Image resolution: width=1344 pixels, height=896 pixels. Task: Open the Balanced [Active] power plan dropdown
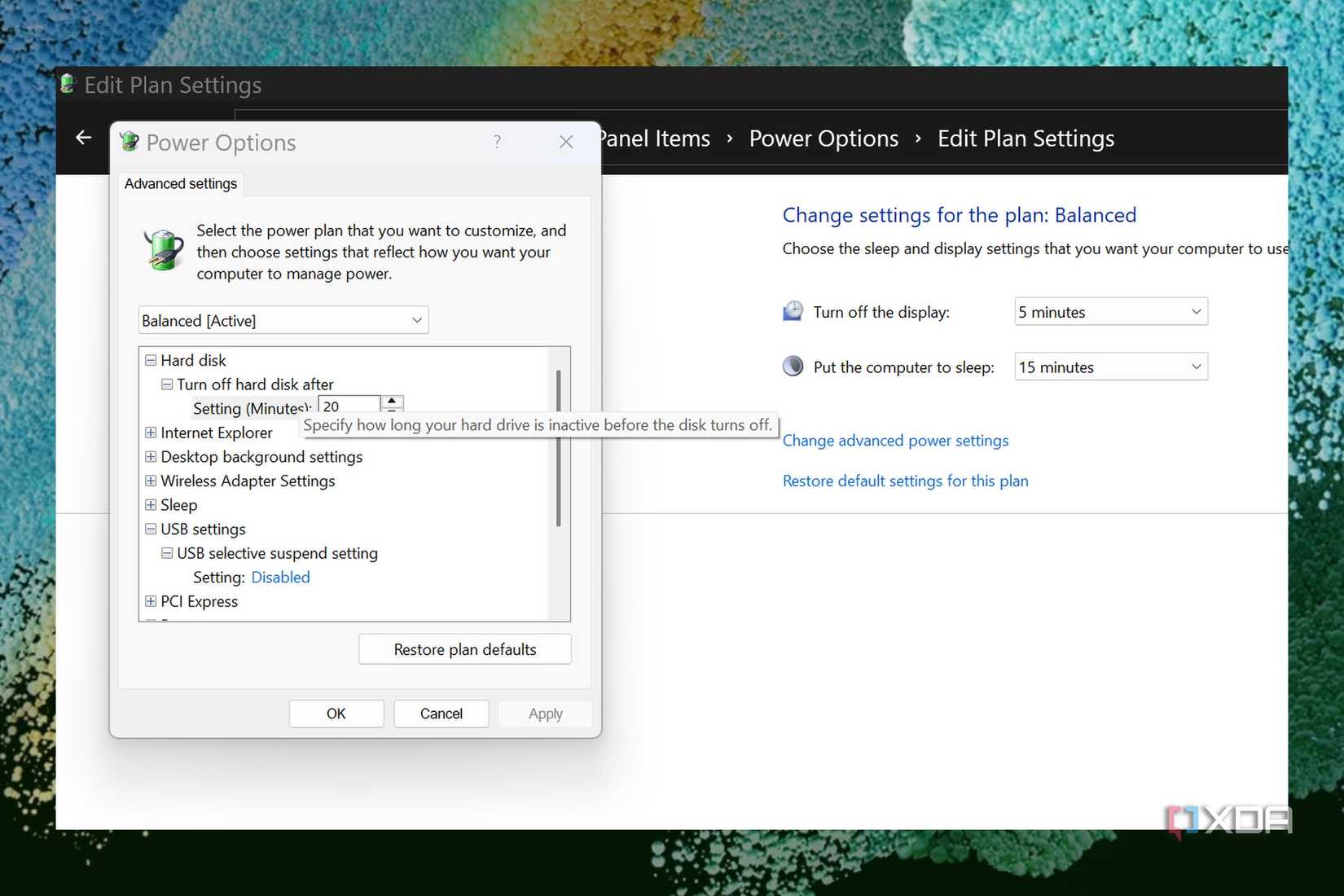[283, 320]
